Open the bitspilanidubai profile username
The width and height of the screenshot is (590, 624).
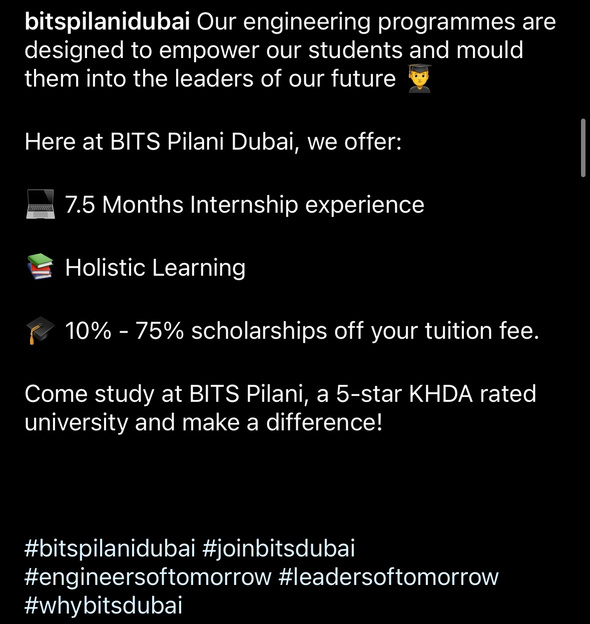pyautogui.click(x=107, y=22)
